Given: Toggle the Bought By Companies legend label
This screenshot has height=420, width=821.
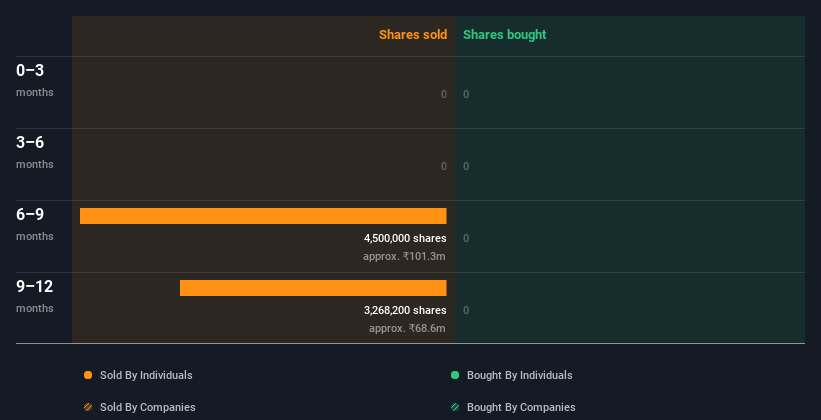Looking at the screenshot, I should click(521, 407).
